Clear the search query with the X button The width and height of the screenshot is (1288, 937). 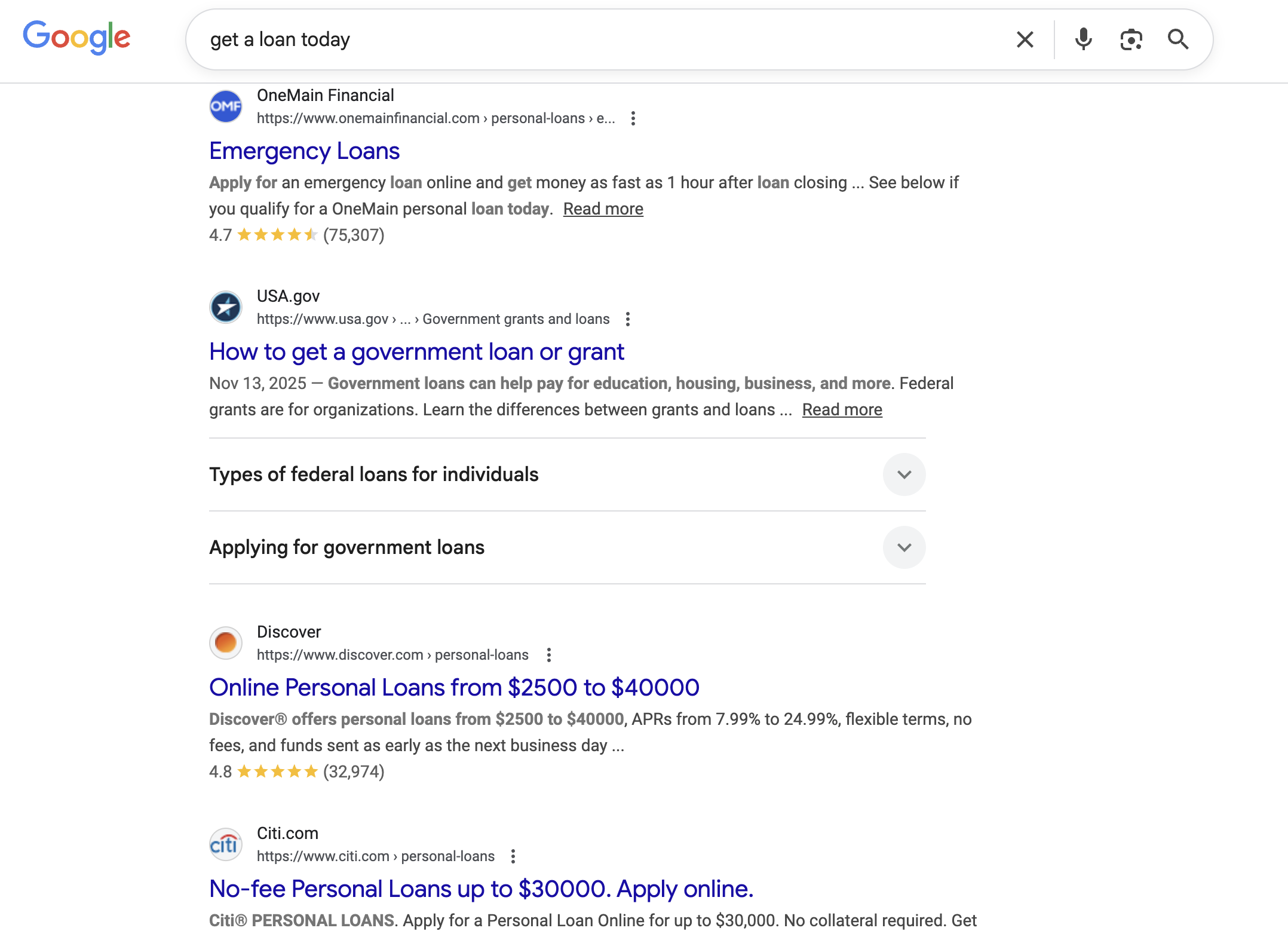pos(1024,39)
